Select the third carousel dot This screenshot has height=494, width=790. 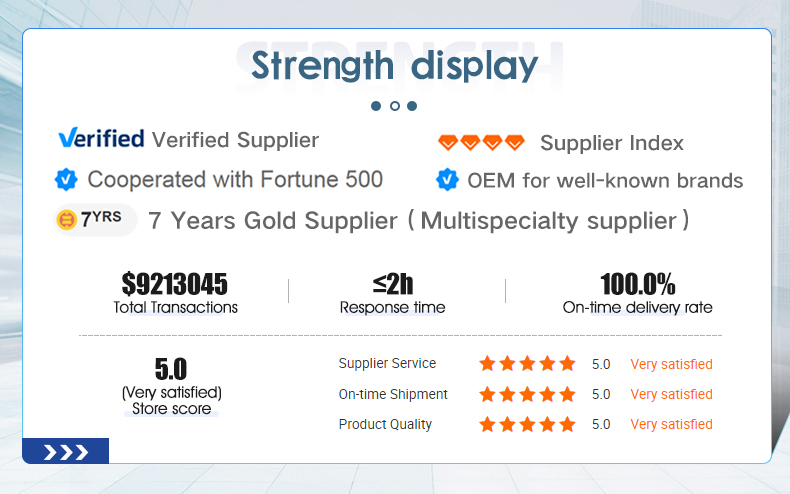(412, 106)
